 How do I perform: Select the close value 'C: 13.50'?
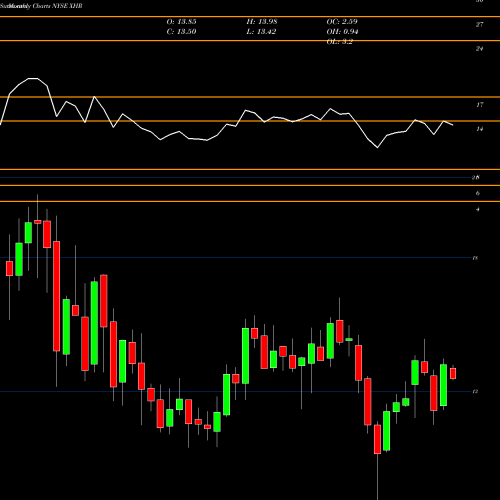(181, 32)
